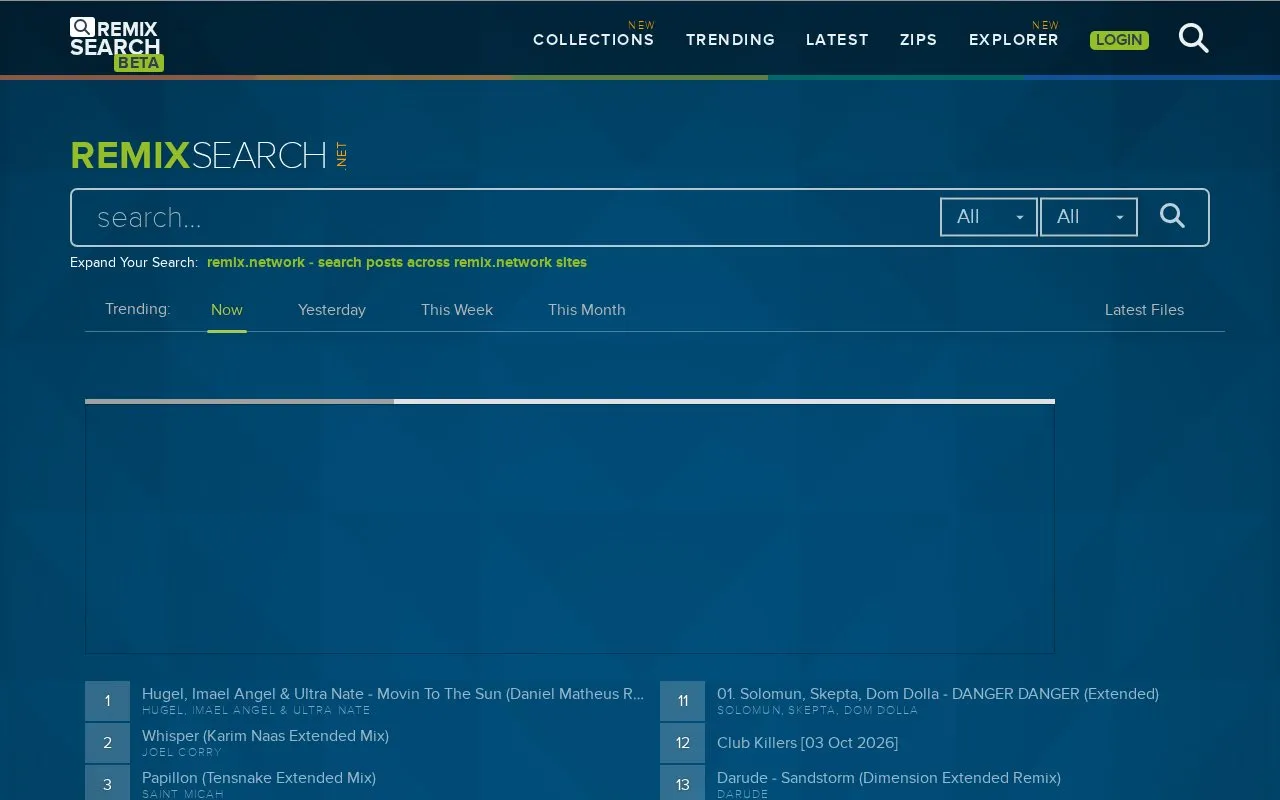
Task: Follow the remix.network search link
Action: coord(397,262)
